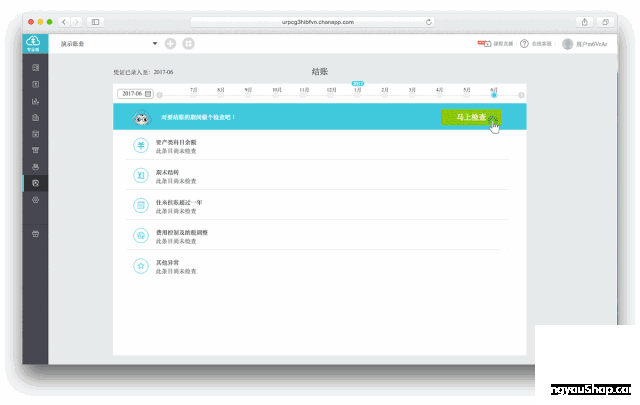The width and height of the screenshot is (640, 405).
Task: Select the active closing-check icon in sidebar
Action: [36, 183]
